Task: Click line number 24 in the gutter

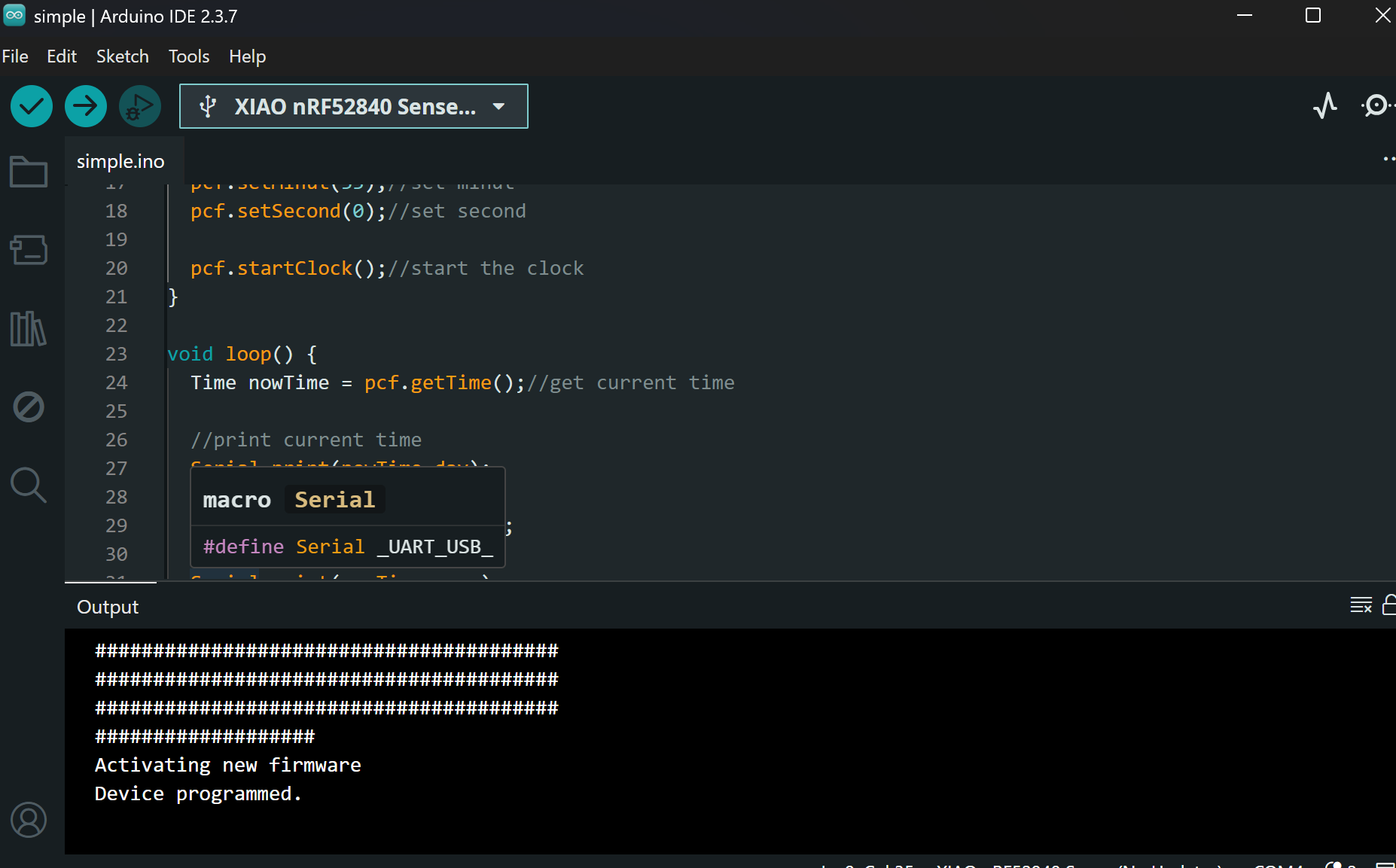Action: (117, 382)
